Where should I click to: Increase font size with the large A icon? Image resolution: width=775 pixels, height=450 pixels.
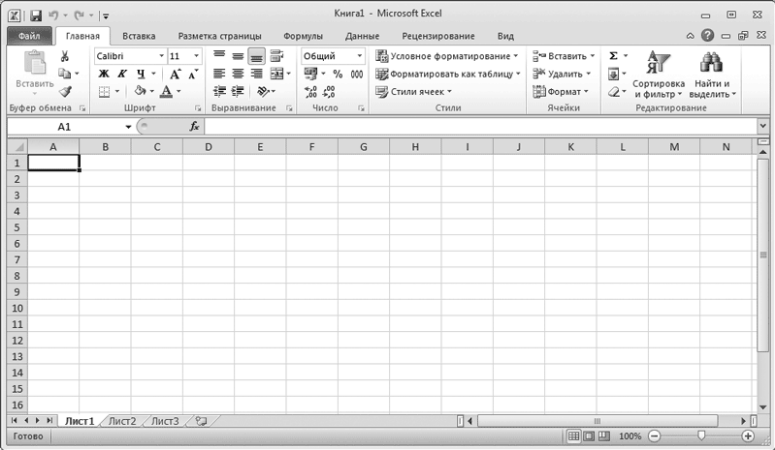click(x=175, y=74)
